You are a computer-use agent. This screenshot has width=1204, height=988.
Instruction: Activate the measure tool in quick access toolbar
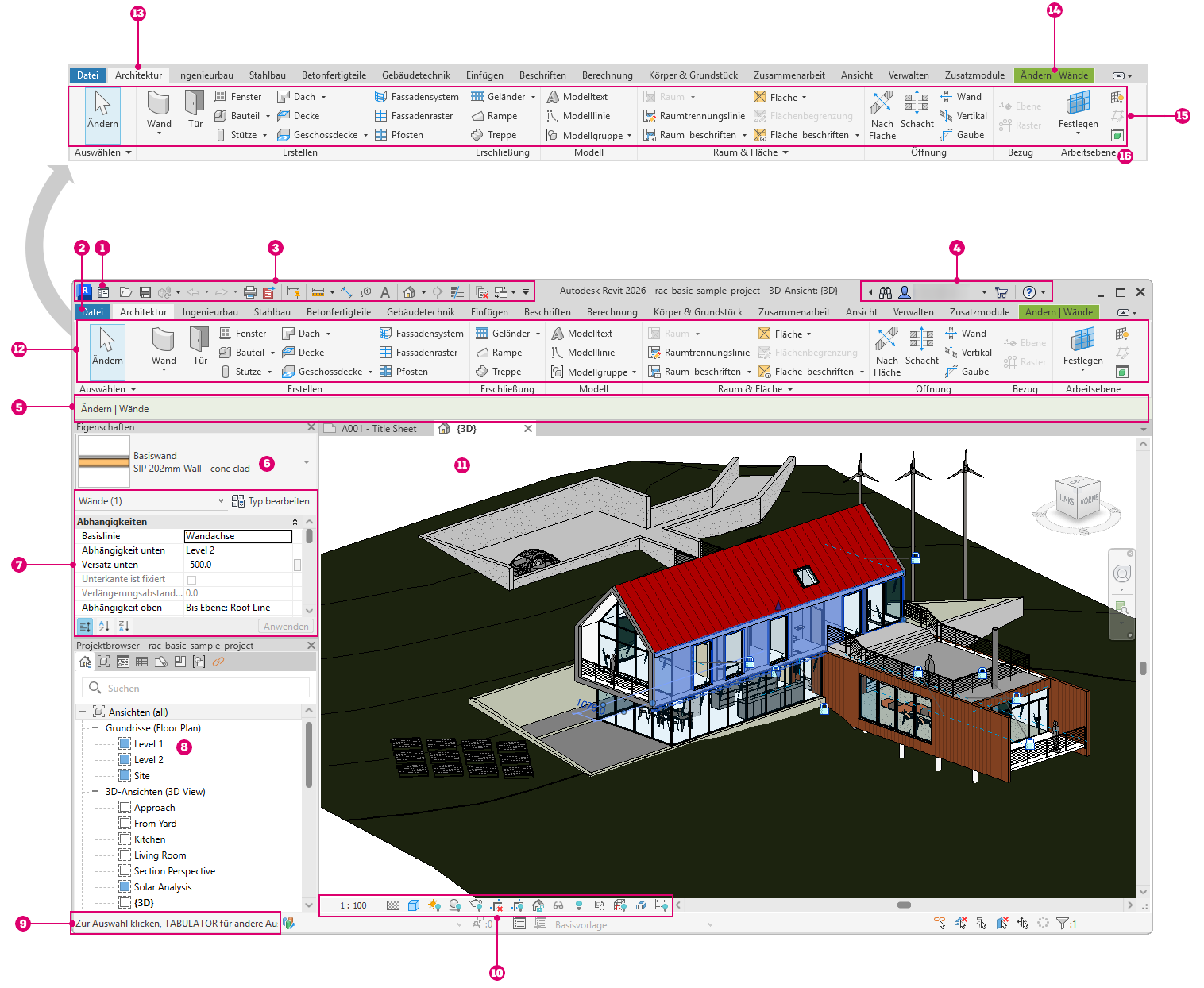point(318,292)
